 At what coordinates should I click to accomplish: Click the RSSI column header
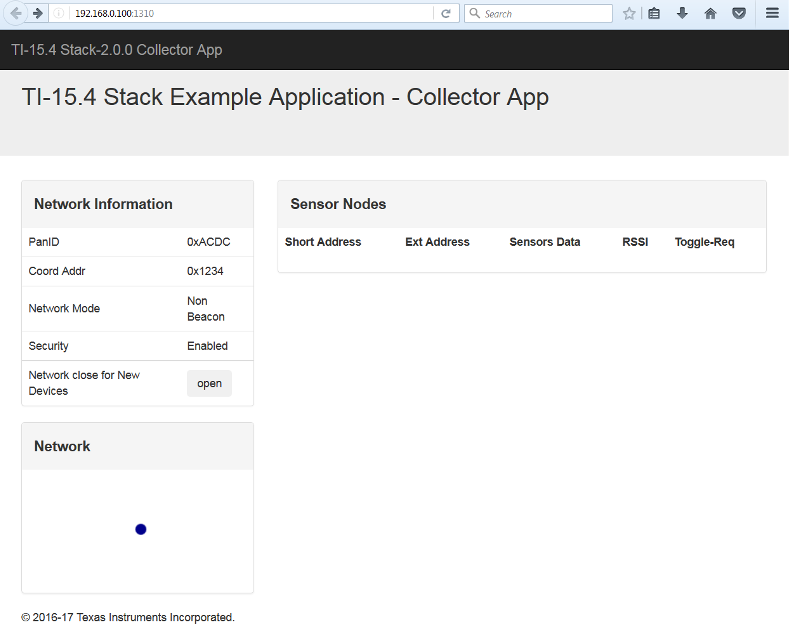(x=635, y=242)
